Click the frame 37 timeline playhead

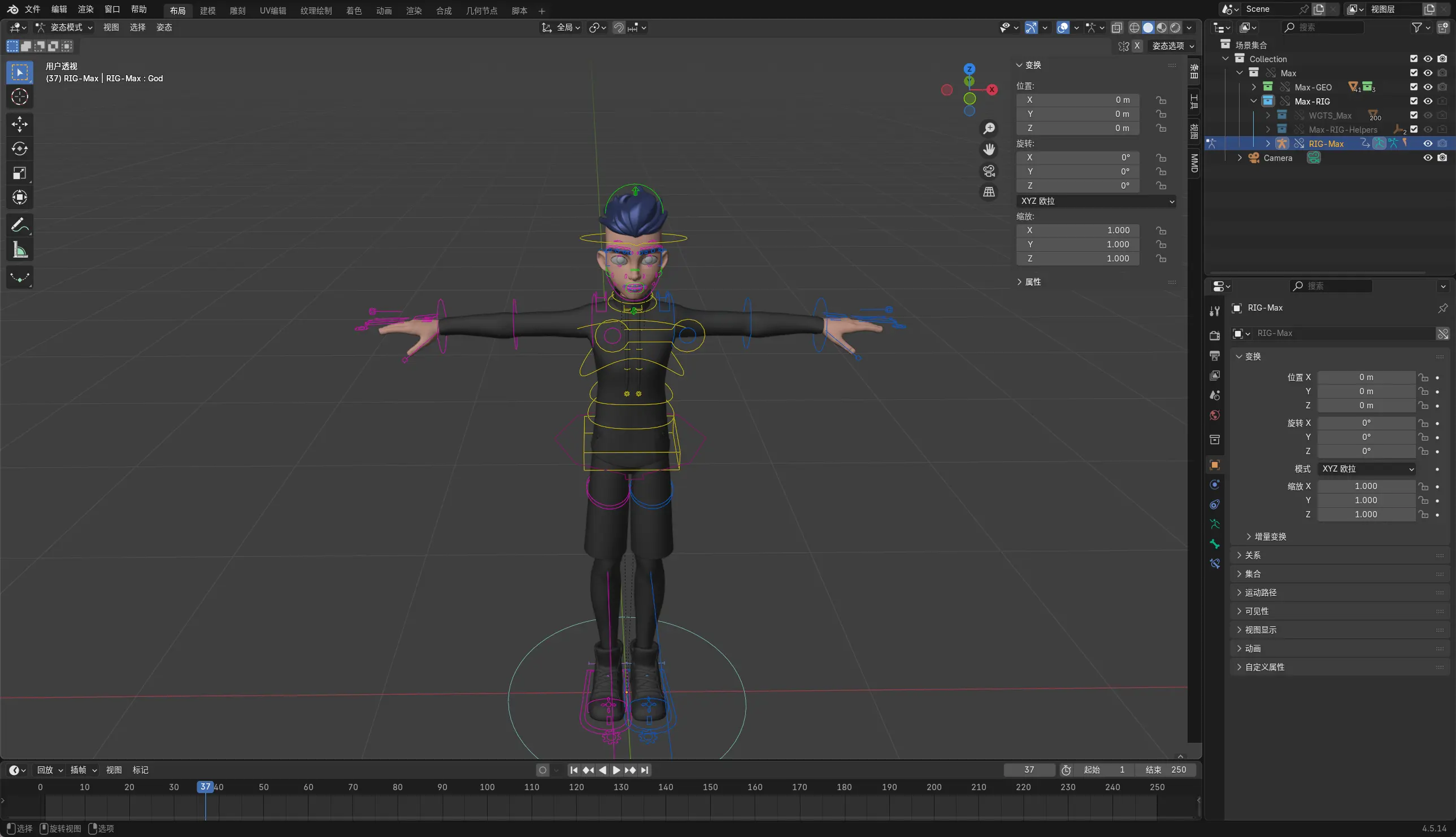[205, 786]
